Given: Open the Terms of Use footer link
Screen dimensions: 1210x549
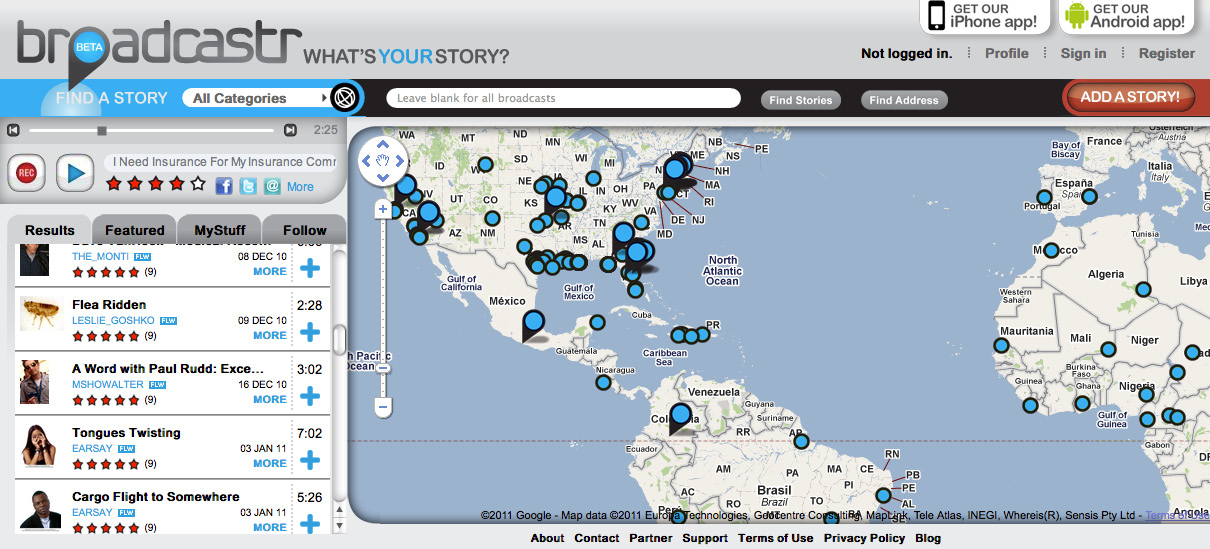Looking at the screenshot, I should [x=775, y=538].
